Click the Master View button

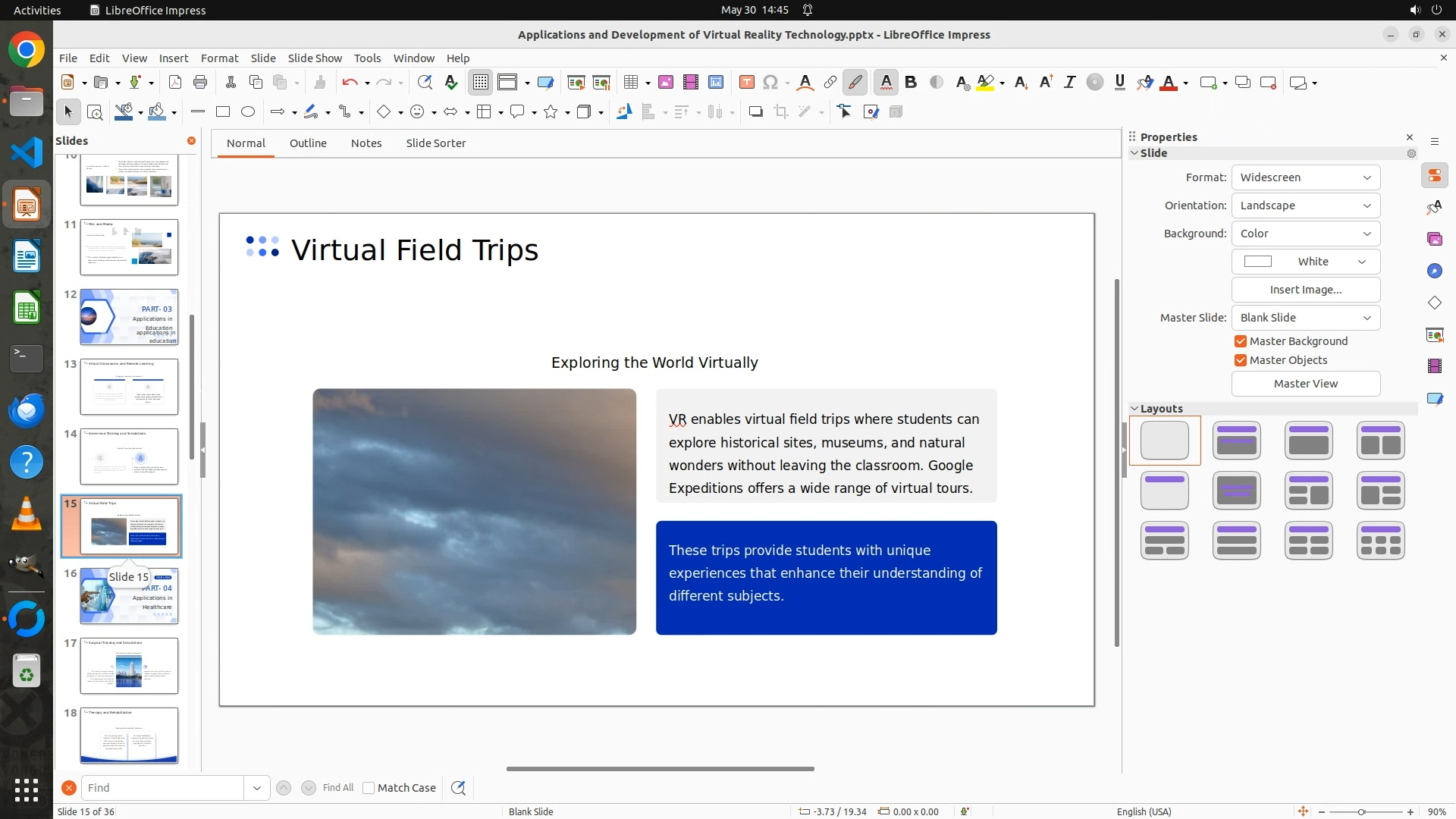(1305, 384)
